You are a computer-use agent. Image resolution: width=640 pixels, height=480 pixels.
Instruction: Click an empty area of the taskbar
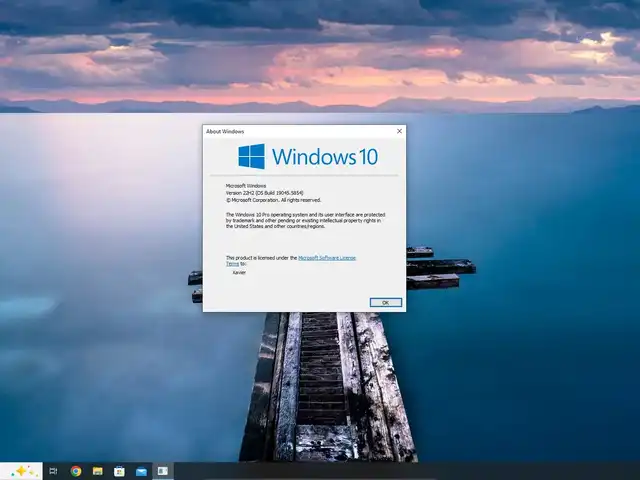(400, 471)
